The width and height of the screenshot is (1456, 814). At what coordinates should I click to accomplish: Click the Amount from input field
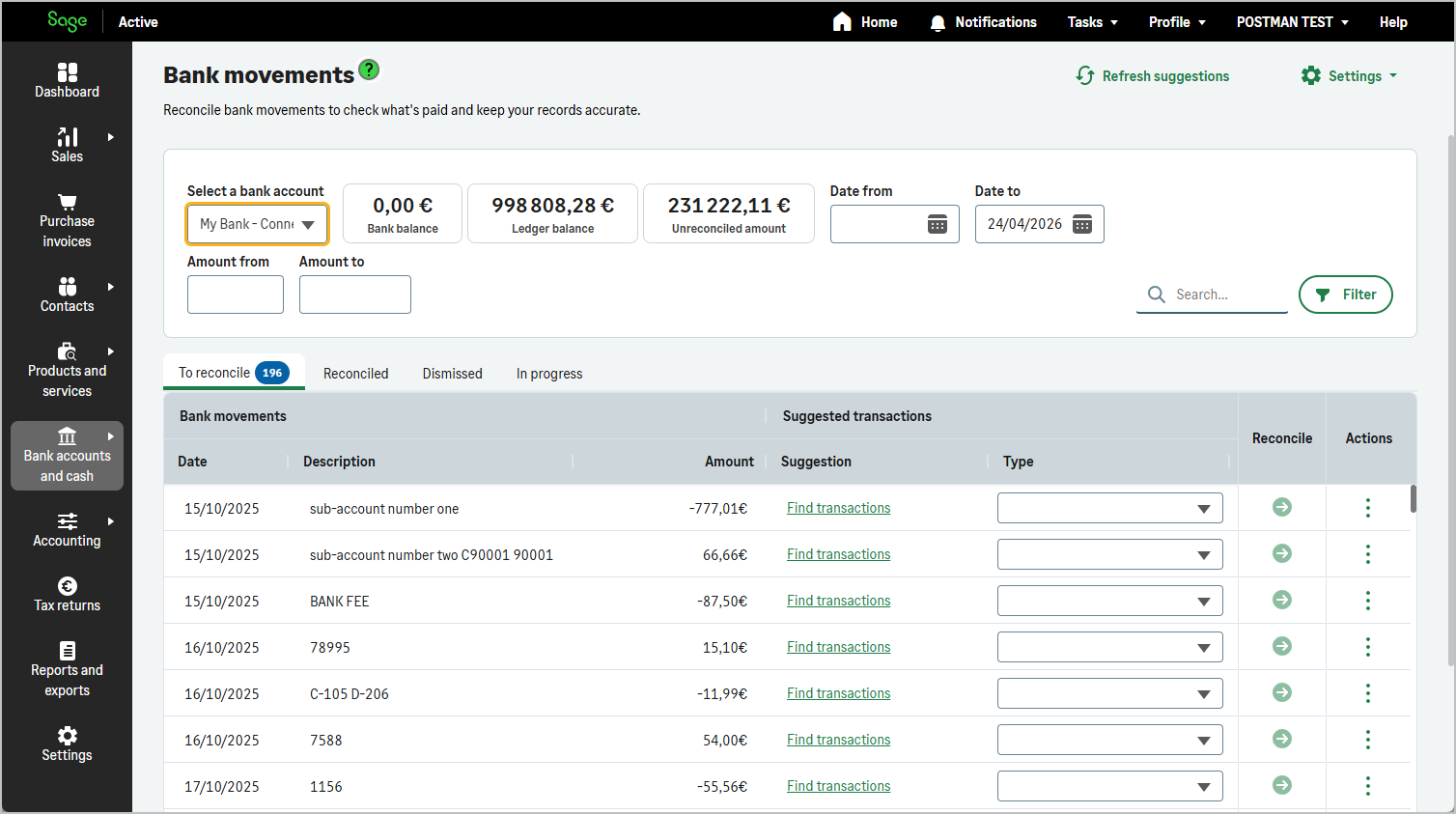tap(236, 295)
